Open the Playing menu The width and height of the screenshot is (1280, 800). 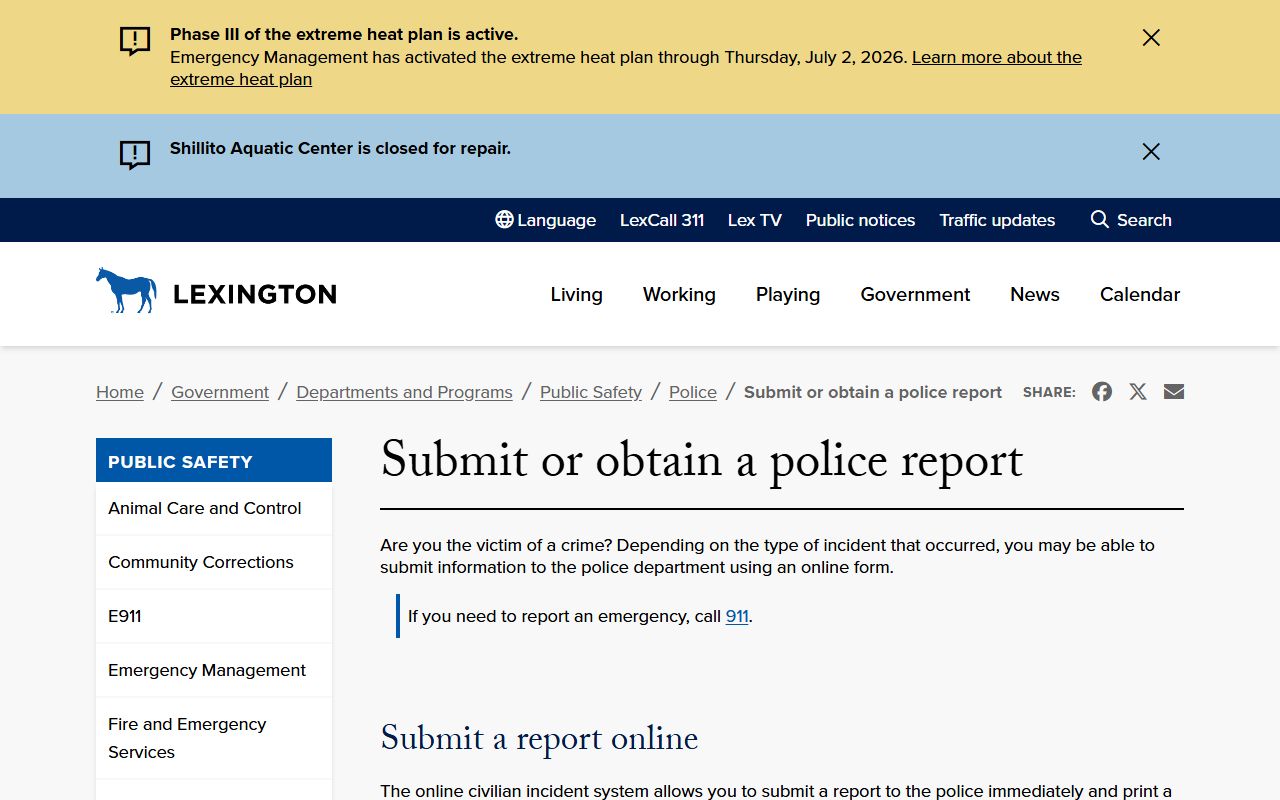[x=788, y=295]
